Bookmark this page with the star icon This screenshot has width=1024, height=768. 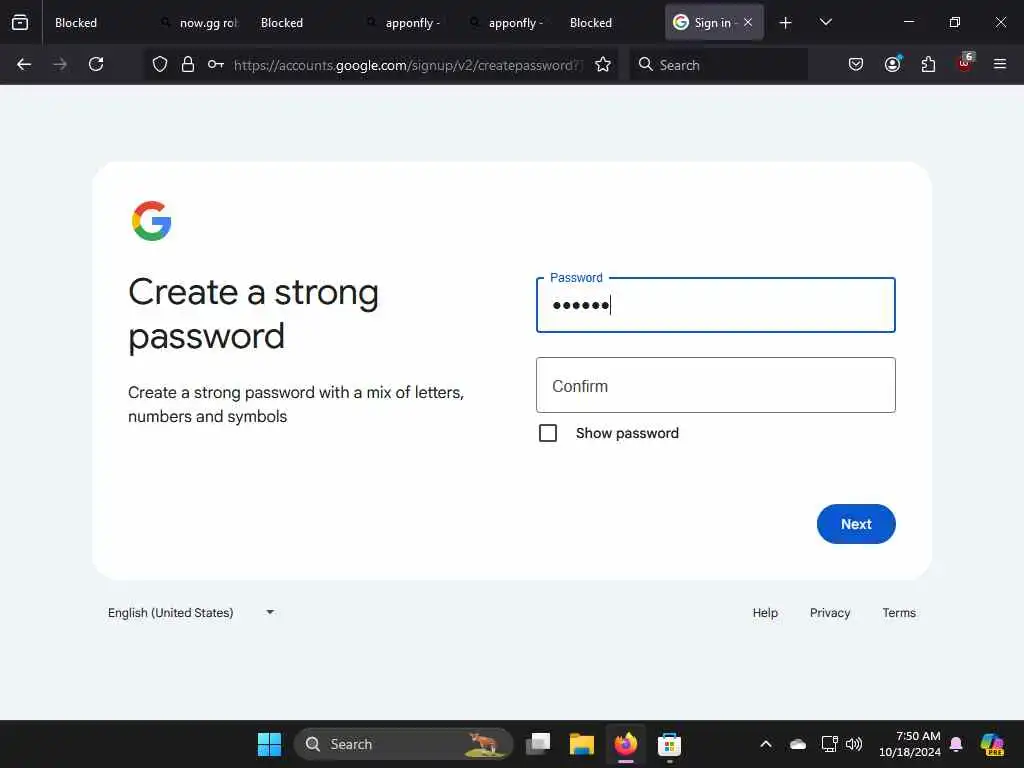[x=603, y=64]
